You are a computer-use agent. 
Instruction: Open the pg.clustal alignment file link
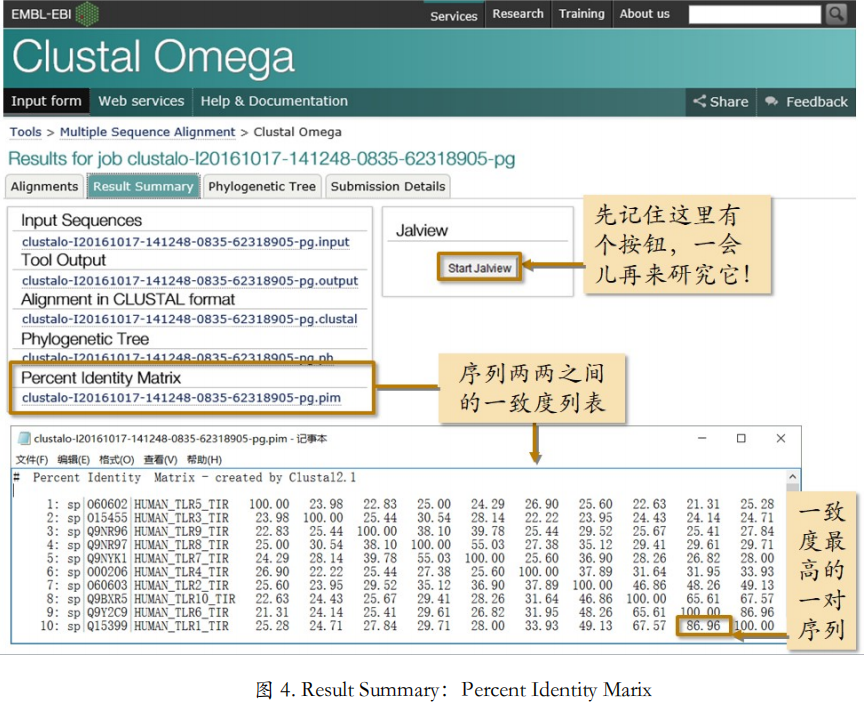click(190, 319)
